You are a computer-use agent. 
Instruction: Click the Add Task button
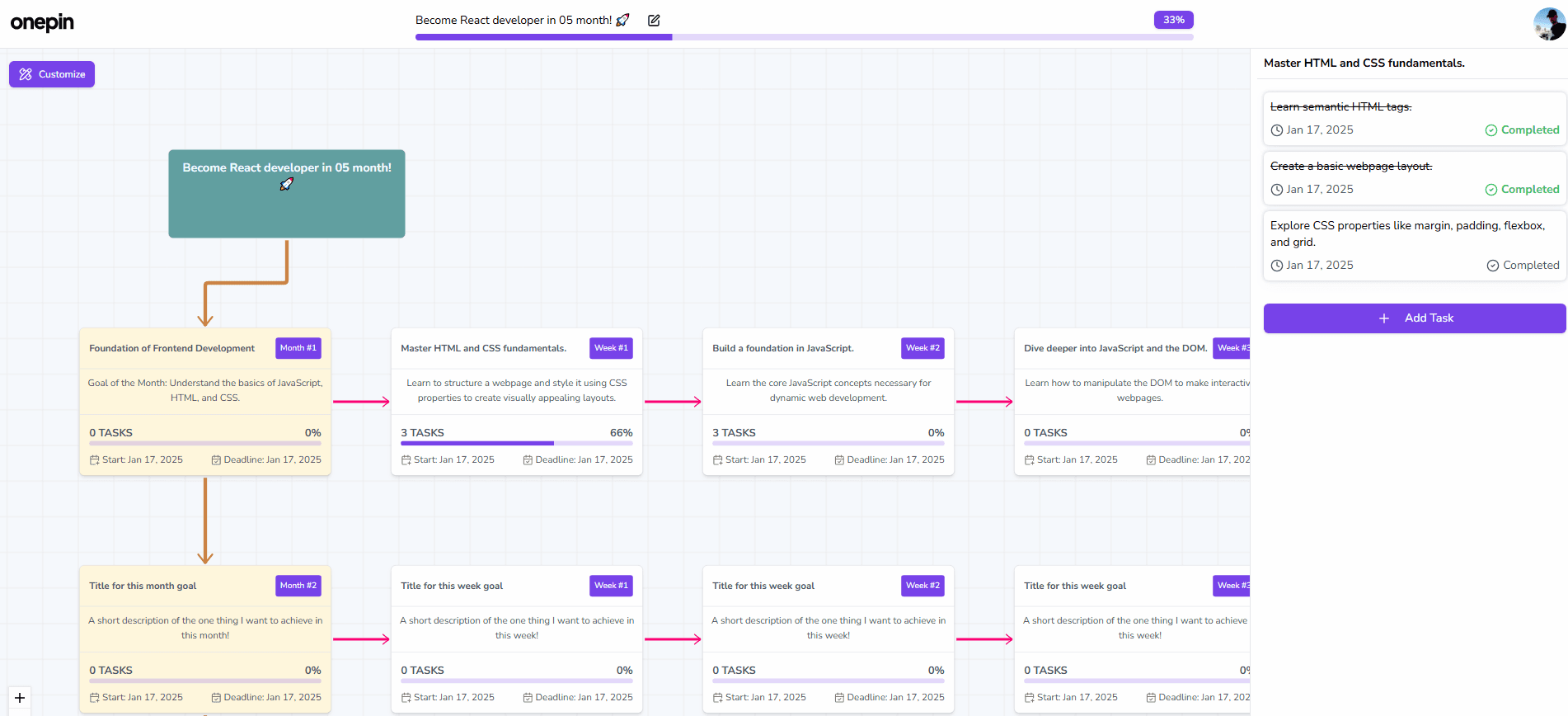[x=1415, y=318]
